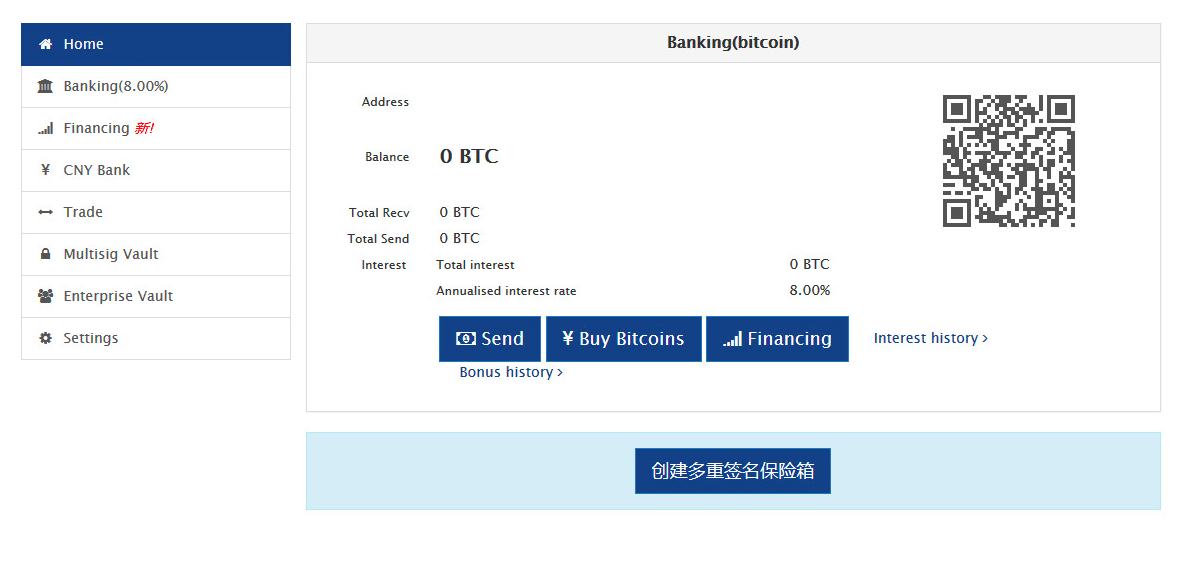Image resolution: width=1196 pixels, height=565 pixels.
Task: Click the Total interest label
Action: pyautogui.click(x=475, y=265)
